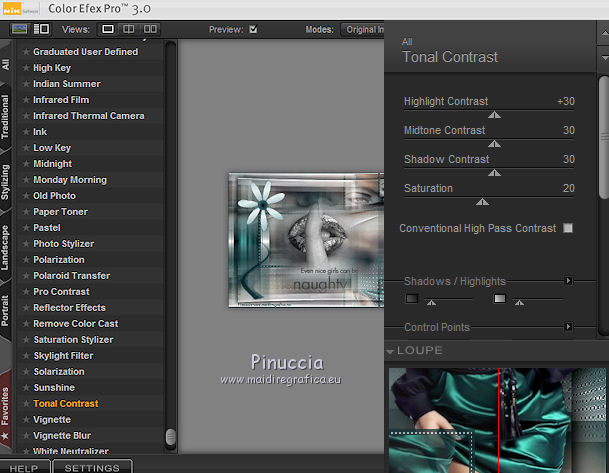609x473 pixels.
Task: Toggle favorite star for Infrared Thermal Camera
Action: point(26,116)
